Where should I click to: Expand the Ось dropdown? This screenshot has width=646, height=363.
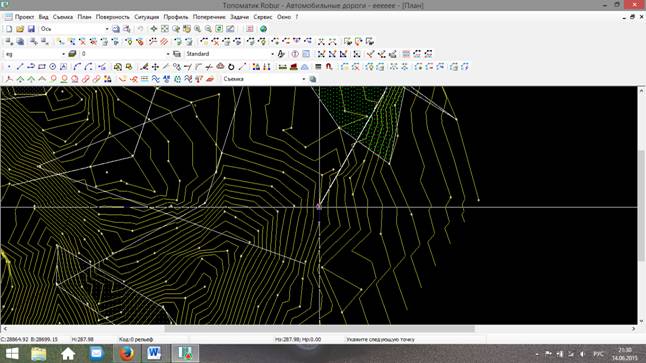(x=74, y=29)
